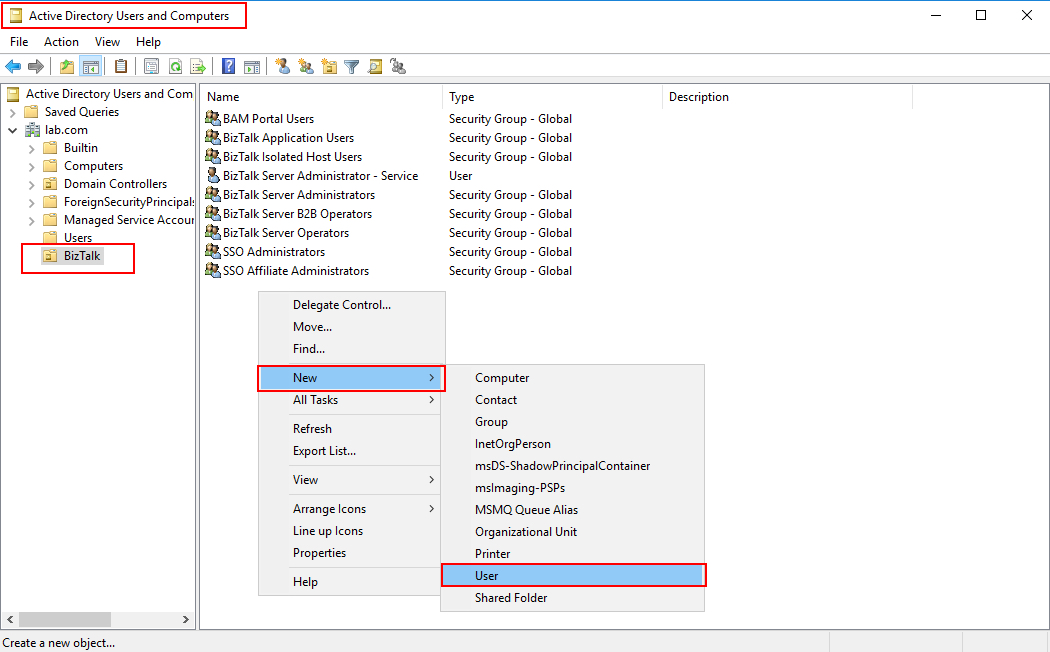The image size is (1050, 652).
Task: Click the Find objects magnifier icon
Action: pyautogui.click(x=375, y=66)
